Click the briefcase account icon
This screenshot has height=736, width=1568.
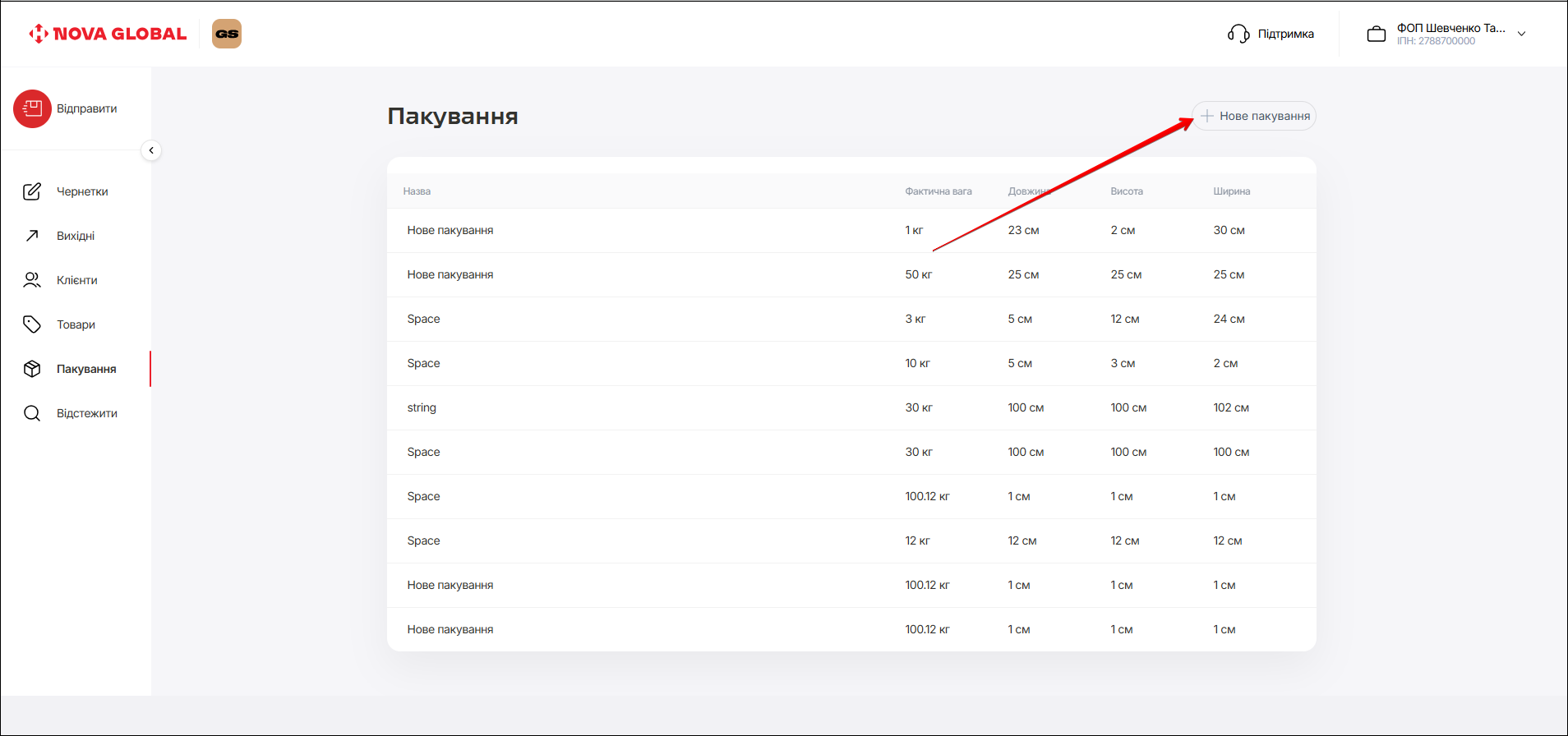[x=1376, y=34]
